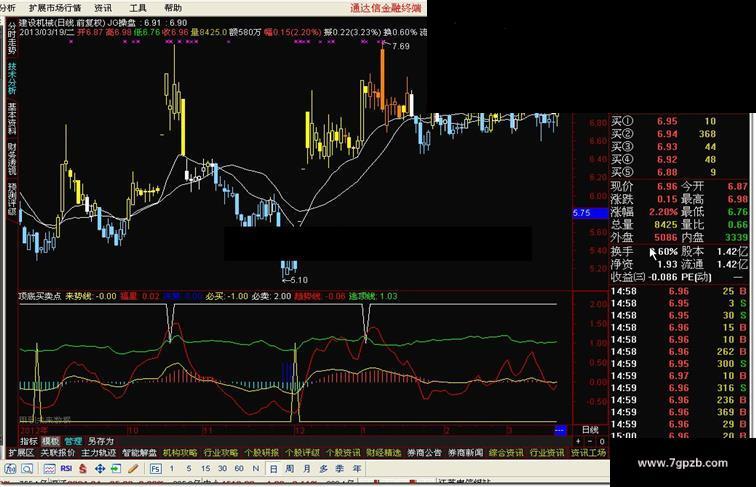Viewport: 756px width, 487px height.
Task: Open the 行业攻略 bottom tab
Action: [221, 453]
